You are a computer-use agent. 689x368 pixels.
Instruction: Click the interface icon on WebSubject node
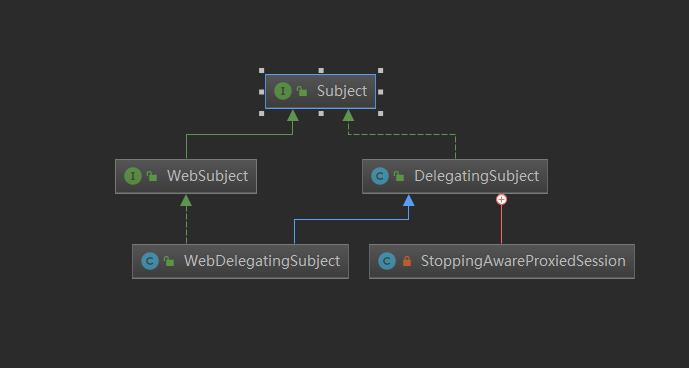pyautogui.click(x=133, y=176)
